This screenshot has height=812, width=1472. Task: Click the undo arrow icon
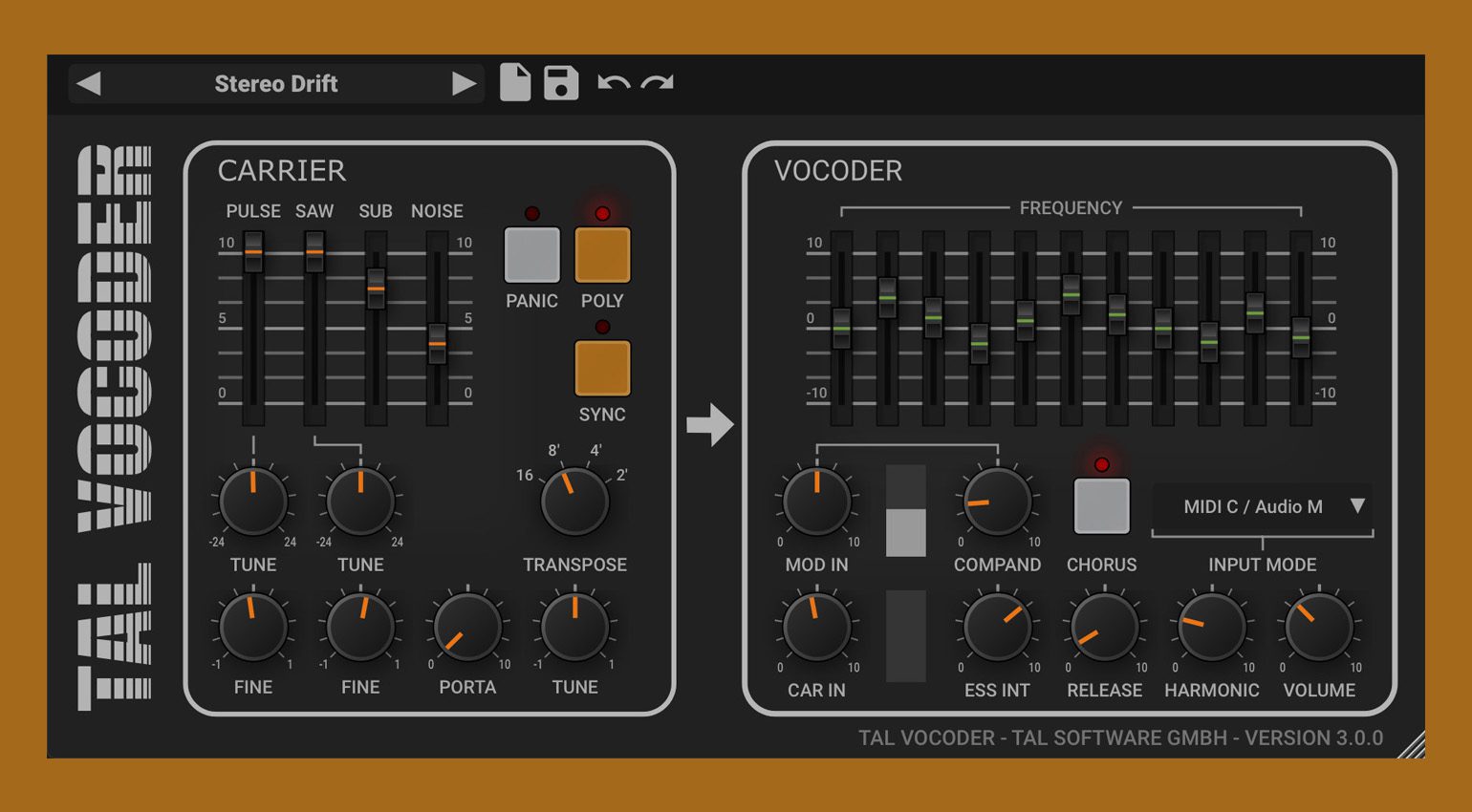(x=613, y=83)
